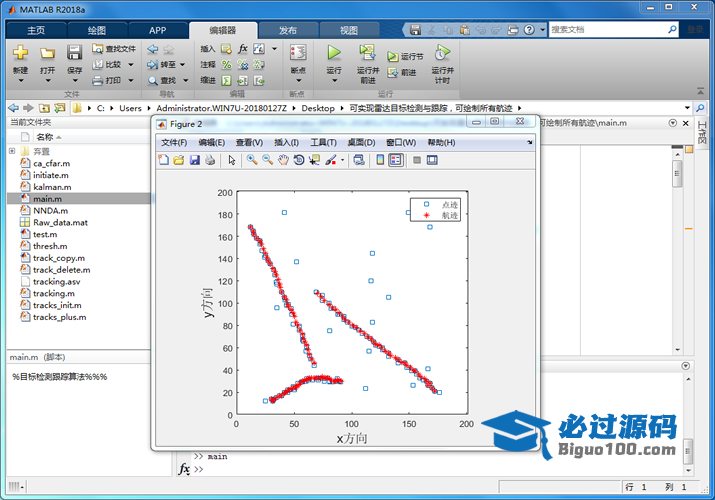This screenshot has height=500, width=715.
Task: Toggle the Insert Legend button in Figure toolbar
Action: tap(396, 160)
